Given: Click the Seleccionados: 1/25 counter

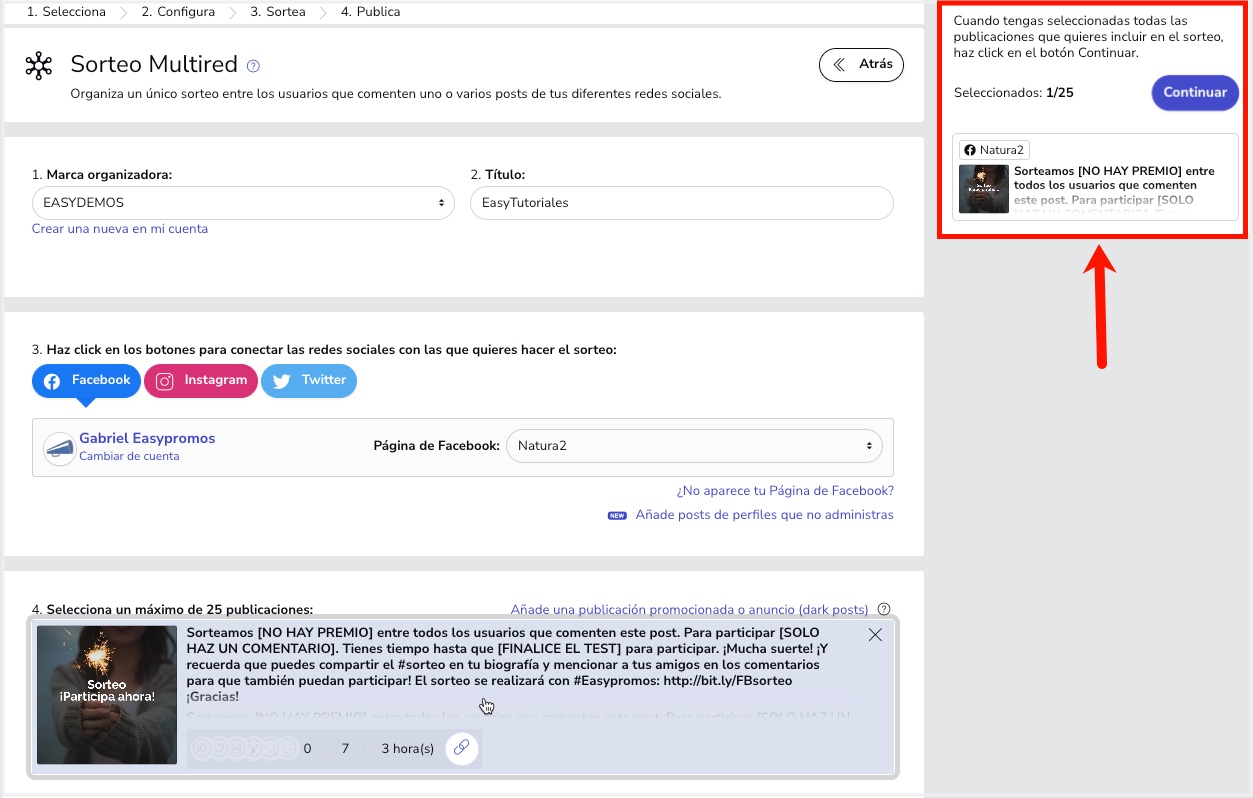Looking at the screenshot, I should [x=1013, y=93].
